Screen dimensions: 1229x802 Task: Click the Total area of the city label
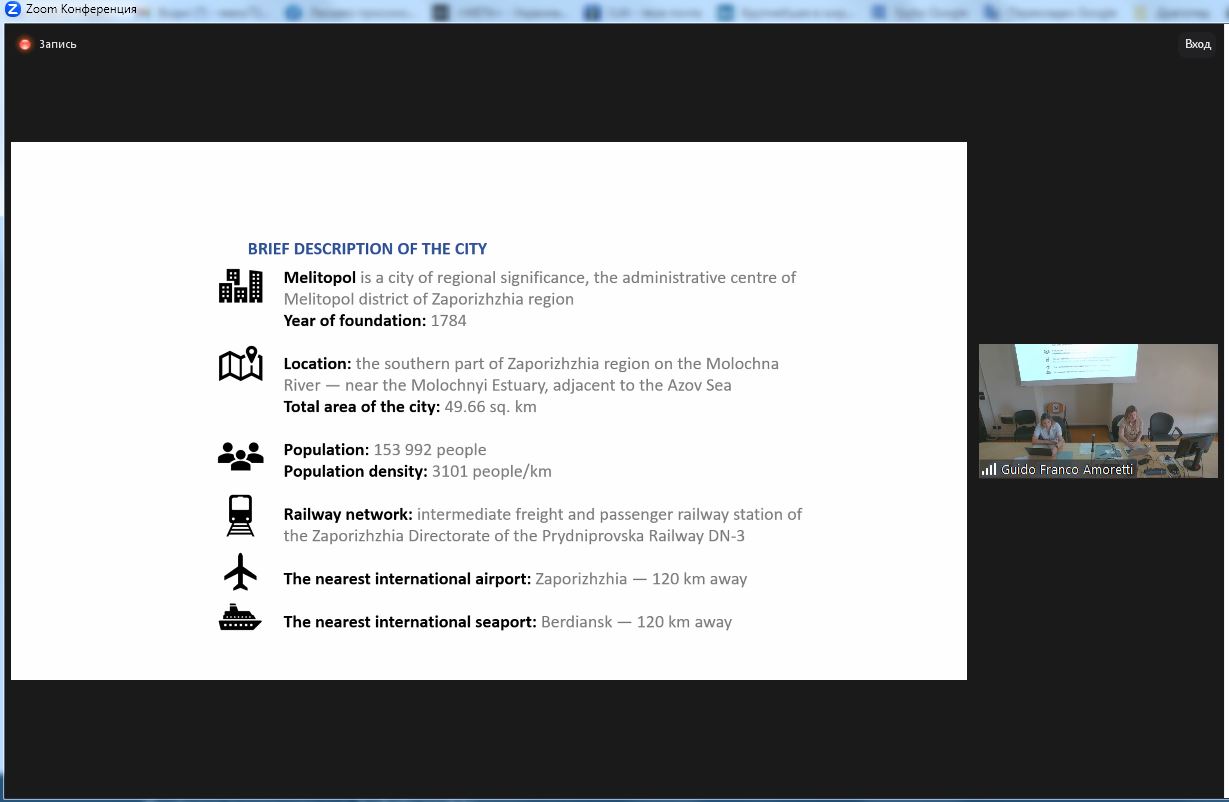click(361, 407)
